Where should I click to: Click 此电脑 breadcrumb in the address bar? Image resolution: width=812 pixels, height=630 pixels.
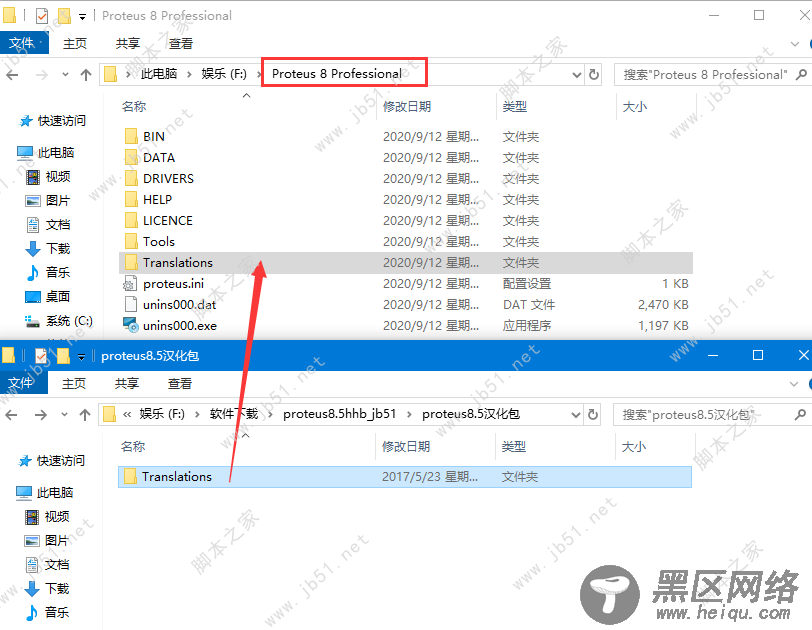[x=159, y=74]
